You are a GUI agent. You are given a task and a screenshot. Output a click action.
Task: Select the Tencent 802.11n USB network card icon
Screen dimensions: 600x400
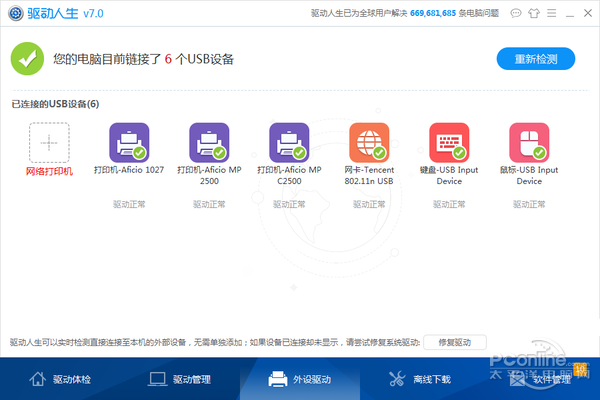point(369,142)
